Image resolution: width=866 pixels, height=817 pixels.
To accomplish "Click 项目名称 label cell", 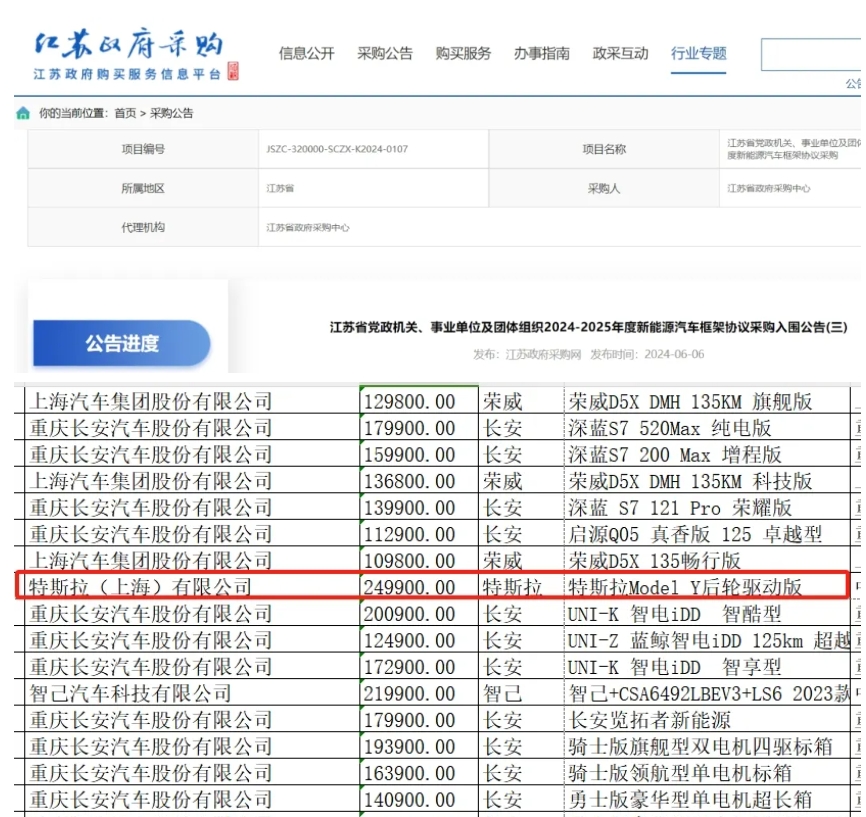I will coord(604,149).
